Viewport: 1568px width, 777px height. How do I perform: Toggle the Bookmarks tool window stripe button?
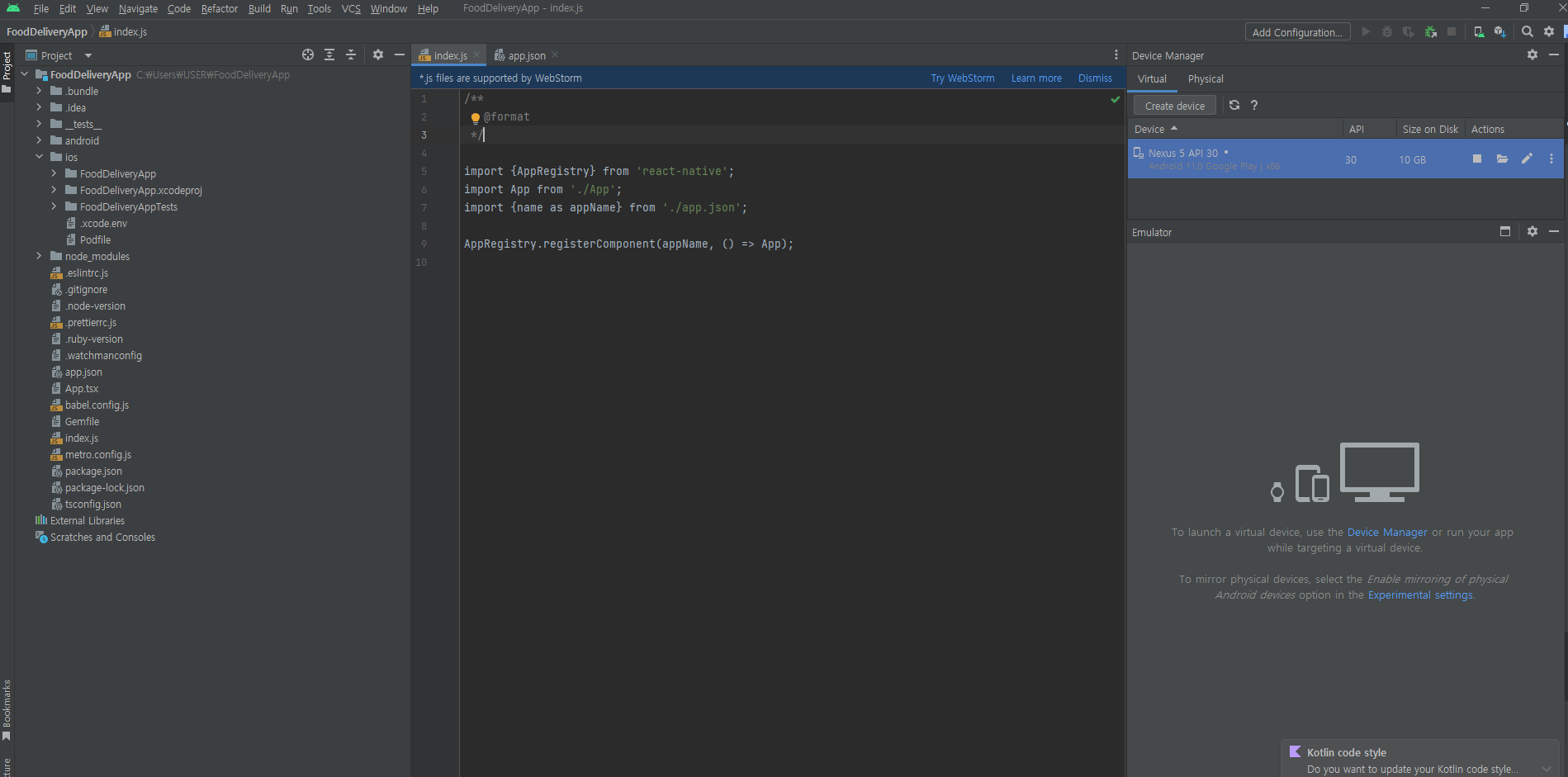(x=7, y=710)
